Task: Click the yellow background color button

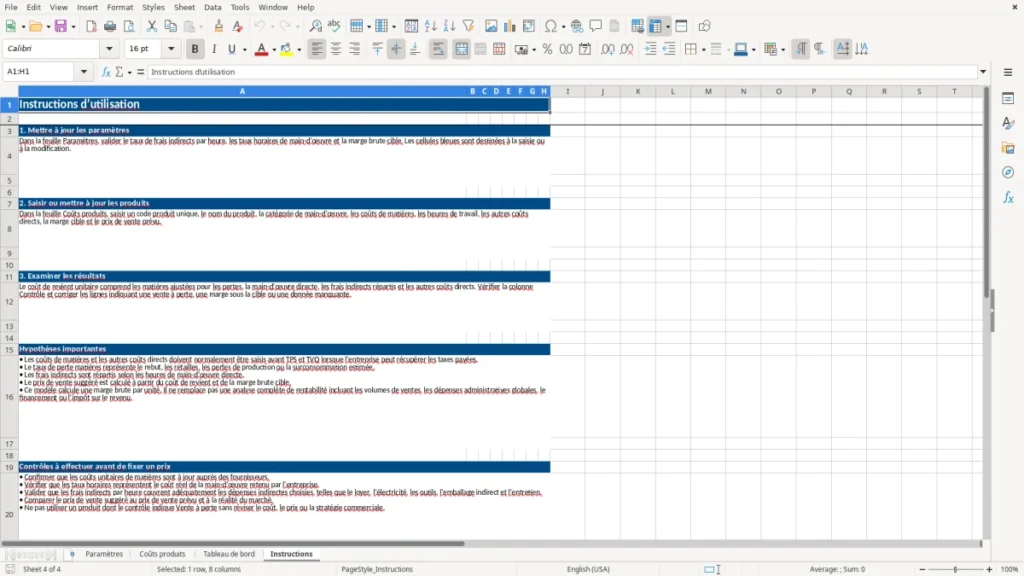Action: 286,49
